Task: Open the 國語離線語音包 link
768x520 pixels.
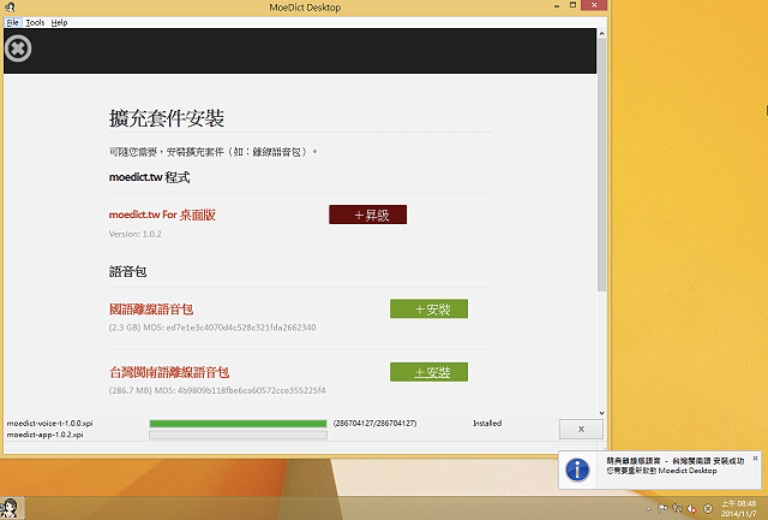Action: pos(151,309)
